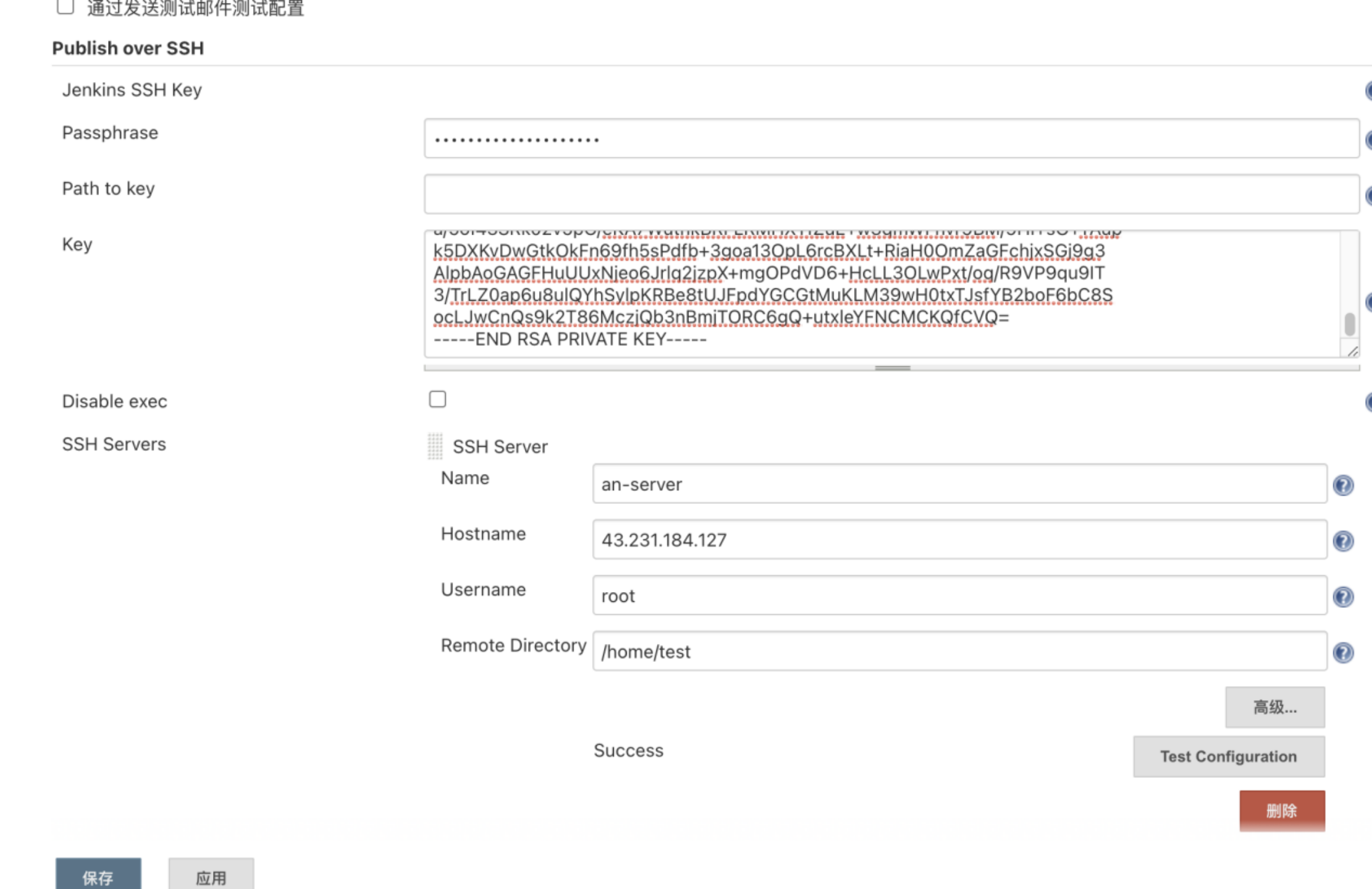Click the red 删除 delete button
The image size is (1372, 889).
[x=1282, y=811]
